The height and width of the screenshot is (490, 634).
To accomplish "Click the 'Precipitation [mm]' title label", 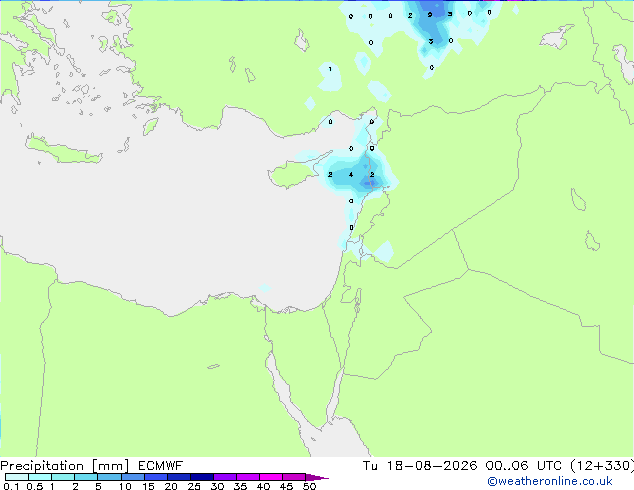I will (x=64, y=466).
